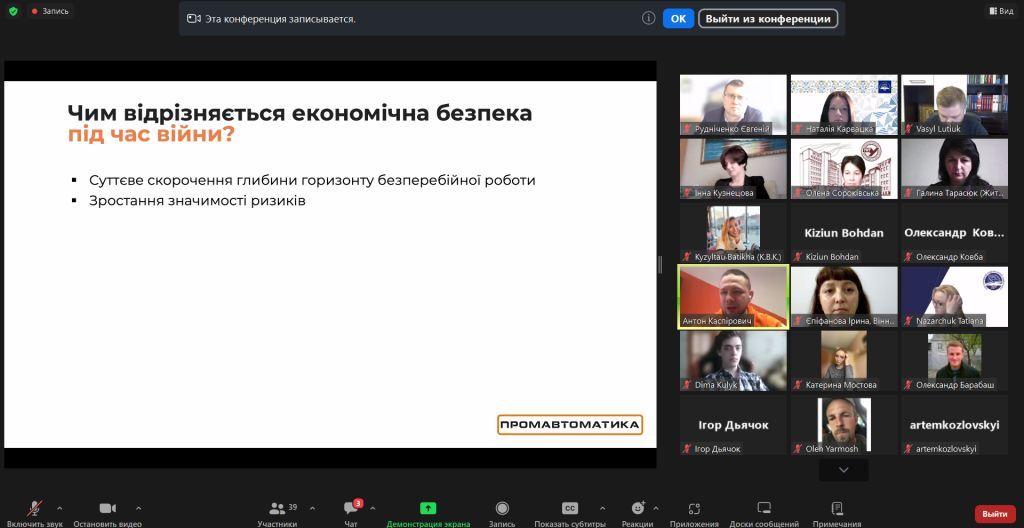Image resolution: width=1024 pixels, height=528 pixels.
Task: Start Демонстрация экрана screen sharing
Action: (x=428, y=514)
